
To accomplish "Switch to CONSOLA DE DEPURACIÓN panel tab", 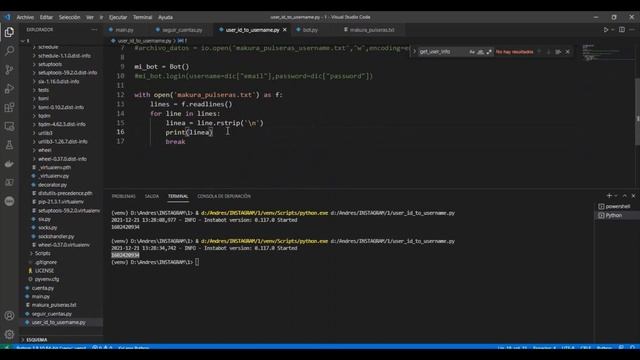I will pyautogui.click(x=224, y=196).
